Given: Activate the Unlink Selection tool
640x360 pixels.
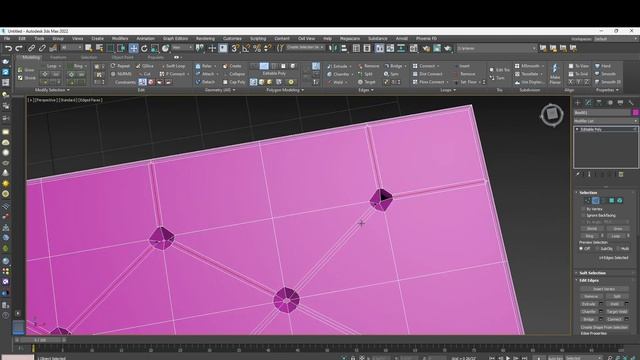Looking at the screenshot, I should 42,48.
